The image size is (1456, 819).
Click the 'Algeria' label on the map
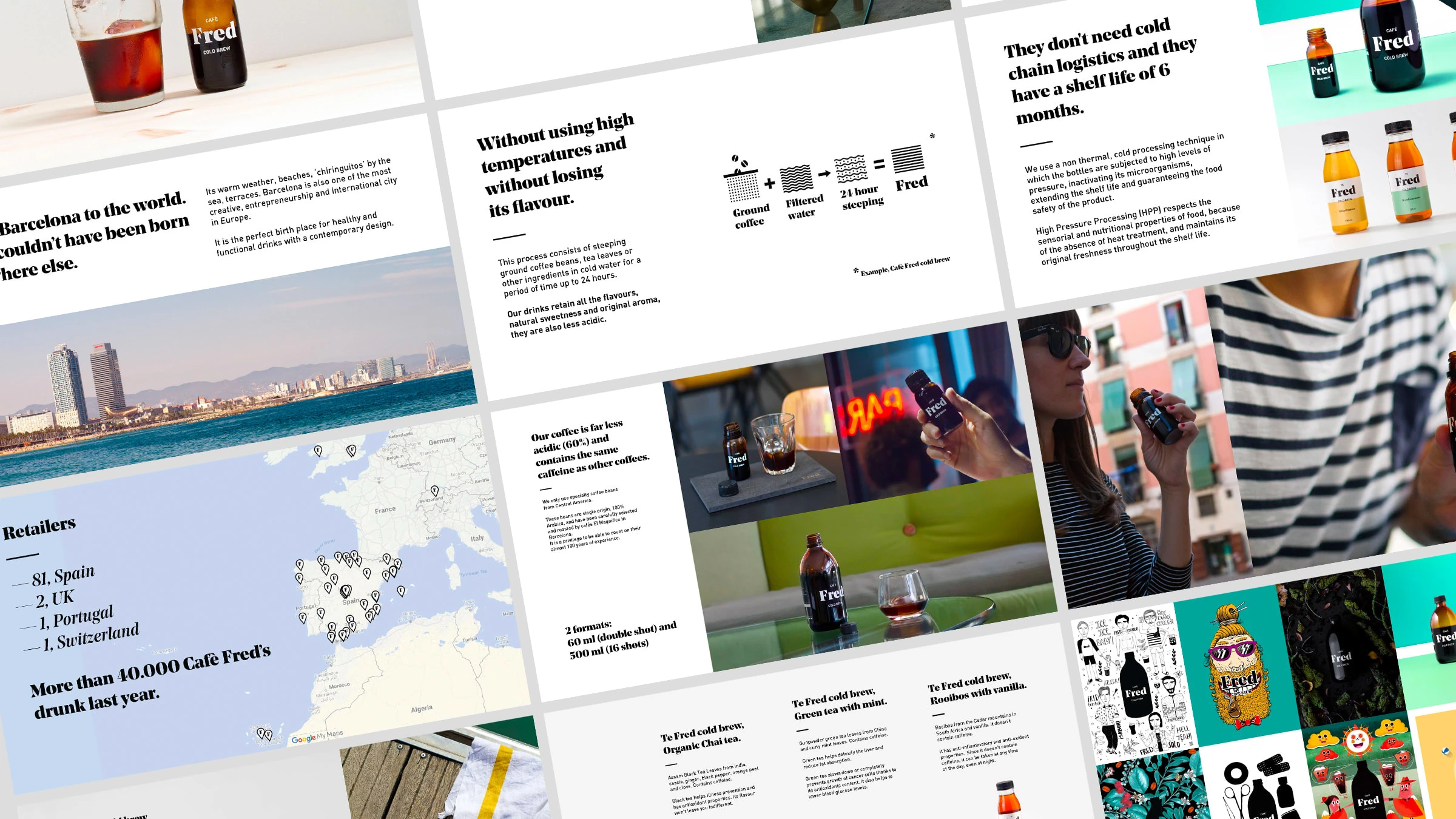pos(421,708)
